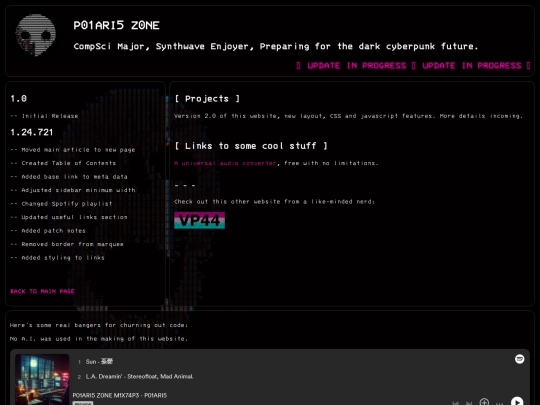Open the Spotify logo in the player
This screenshot has width=540, height=405.
519,359
